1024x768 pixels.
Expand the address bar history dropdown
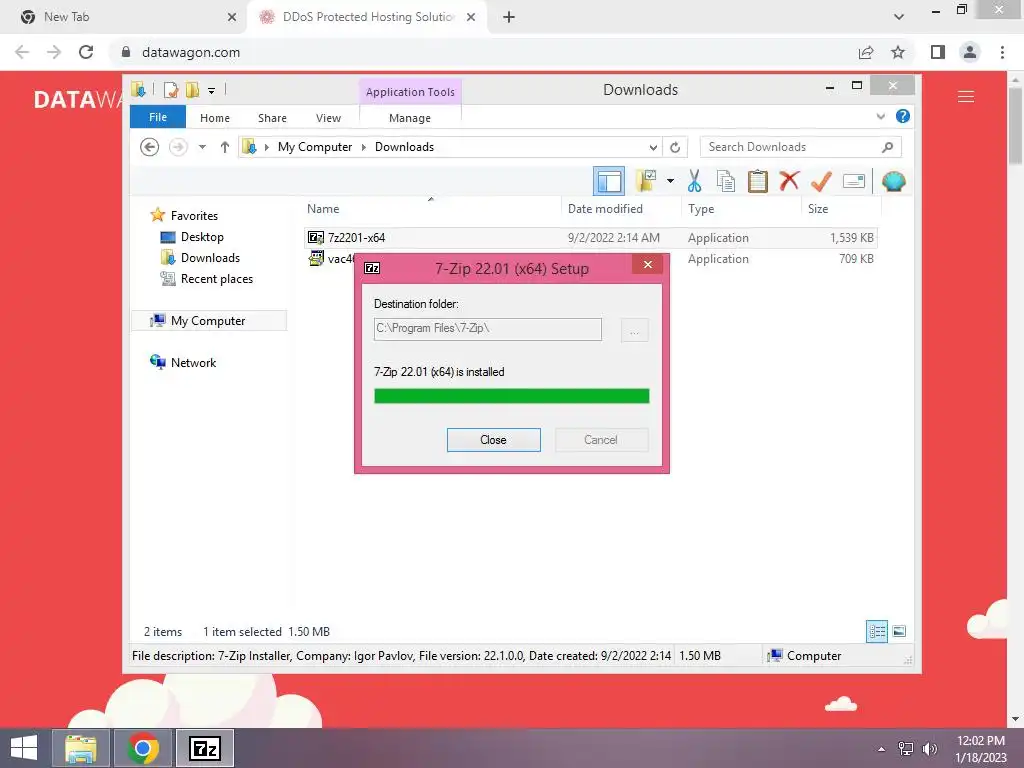tap(652, 147)
